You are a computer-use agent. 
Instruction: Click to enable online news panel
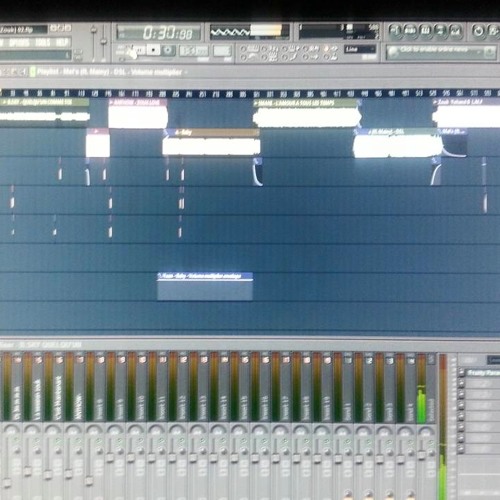[x=441, y=52]
